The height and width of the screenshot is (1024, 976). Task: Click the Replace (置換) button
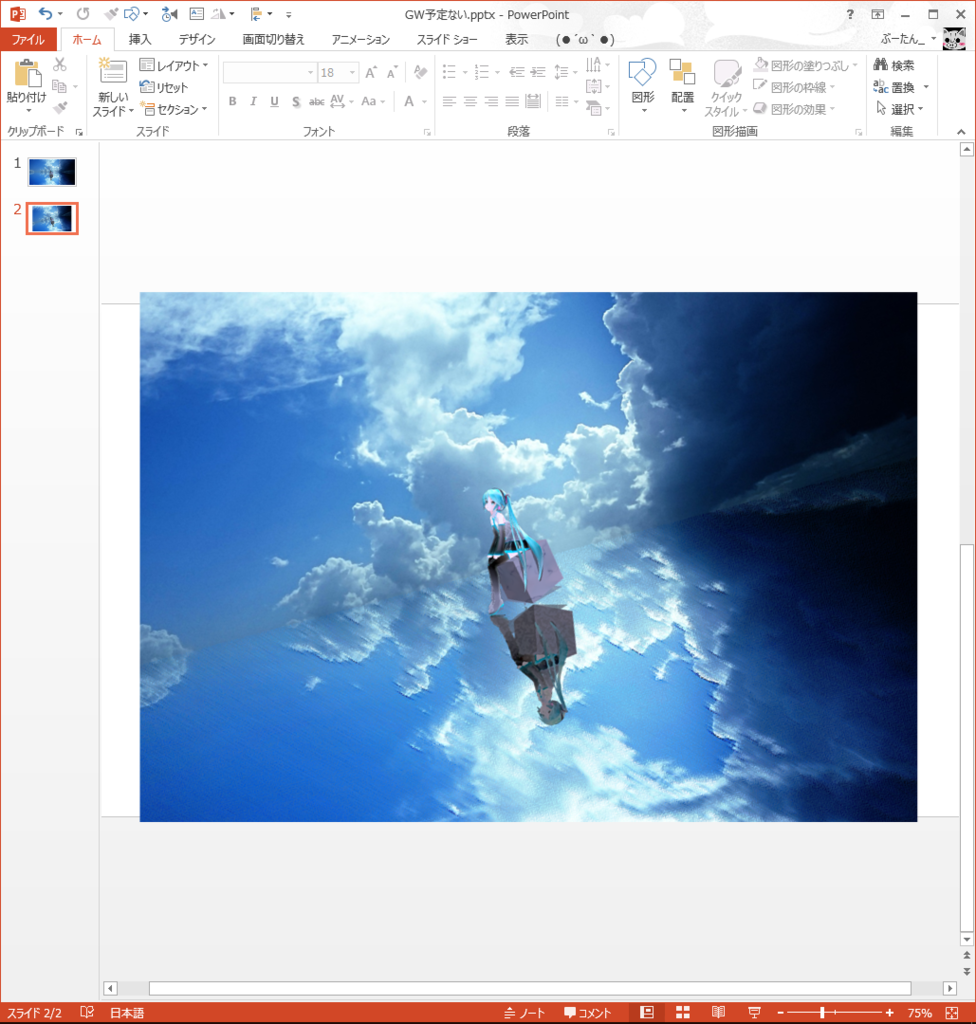pos(895,87)
